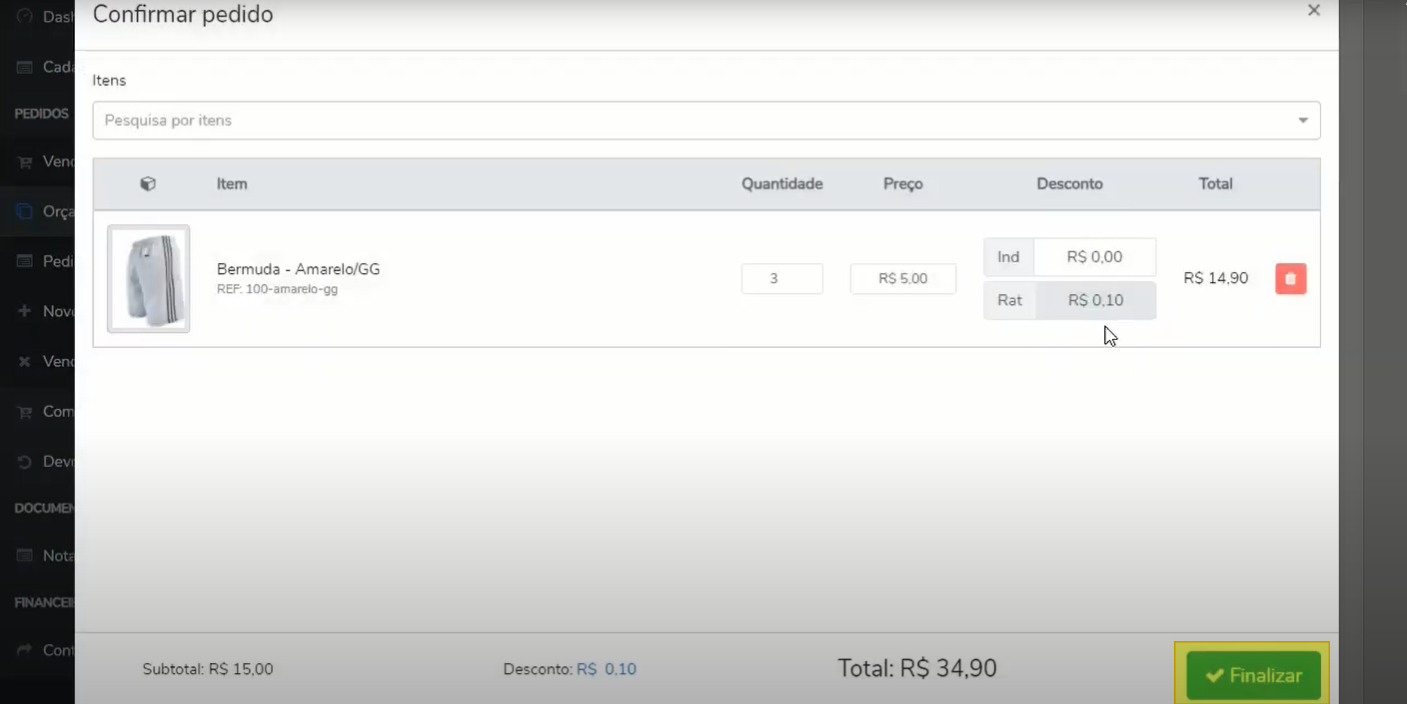Click the Orçamentos sidebar icon
Viewport: 1407px width, 704px height.
(x=24, y=211)
